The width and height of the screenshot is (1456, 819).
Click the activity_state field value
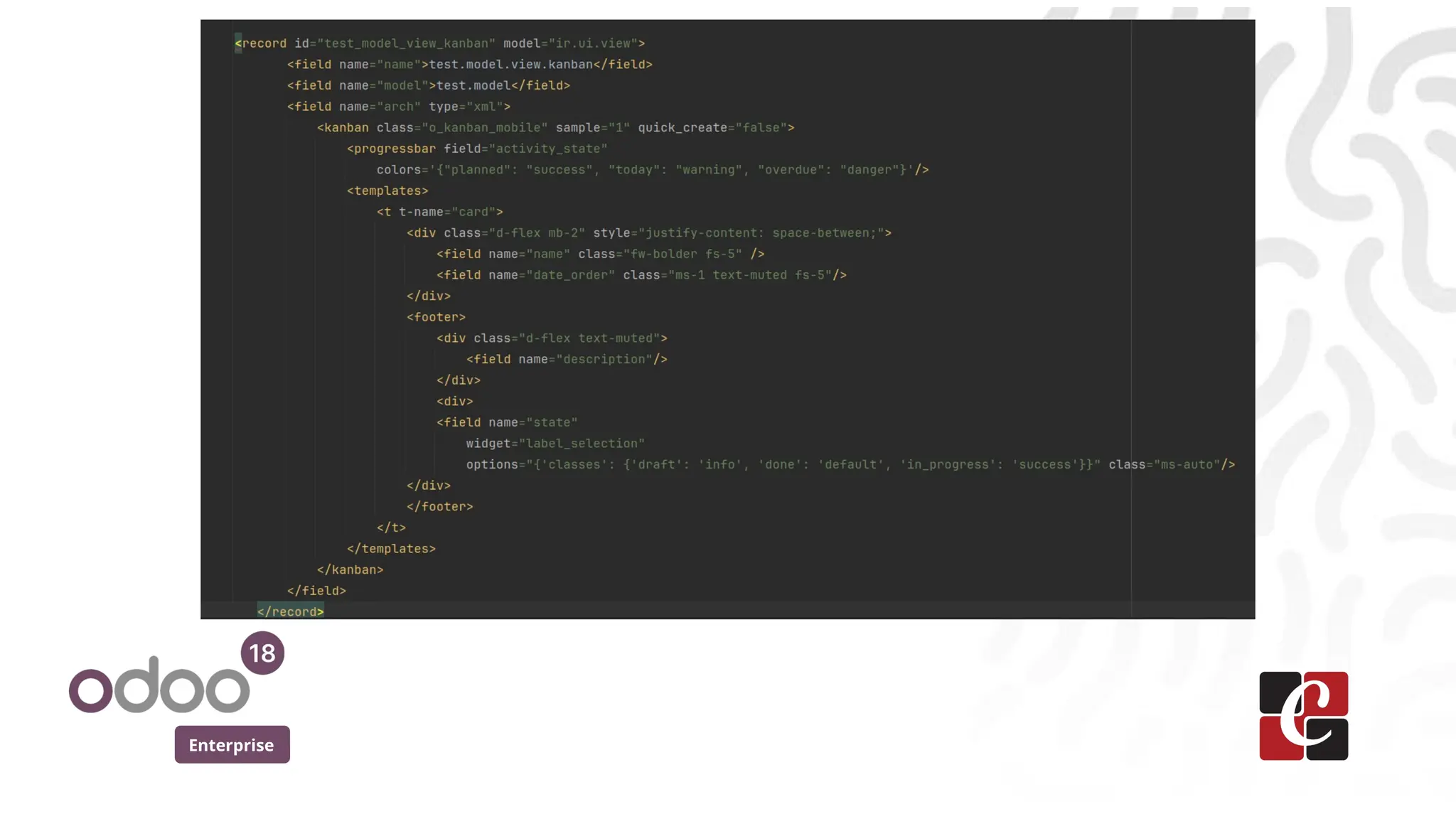[x=547, y=149]
